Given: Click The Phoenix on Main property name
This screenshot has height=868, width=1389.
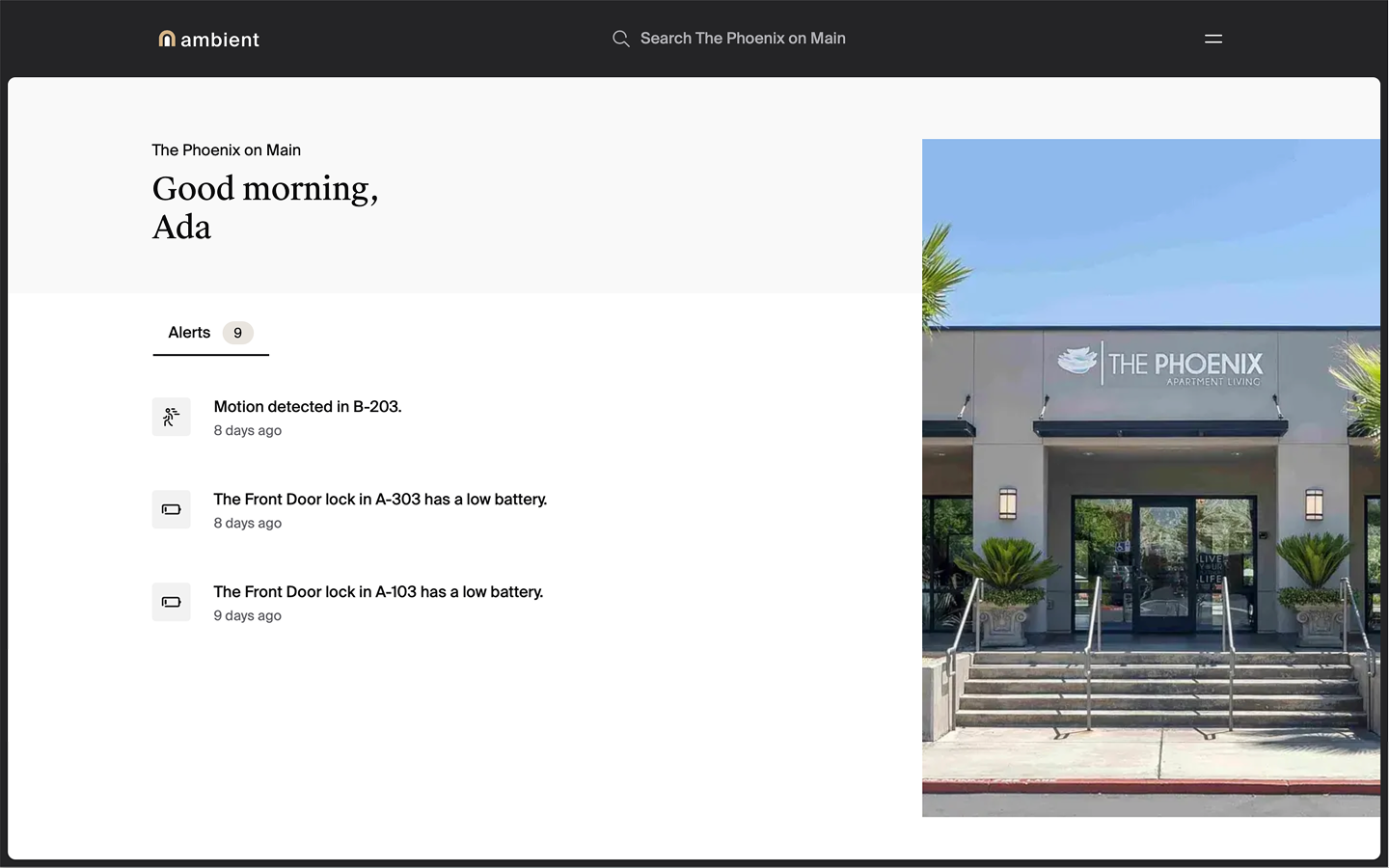Looking at the screenshot, I should click(226, 150).
